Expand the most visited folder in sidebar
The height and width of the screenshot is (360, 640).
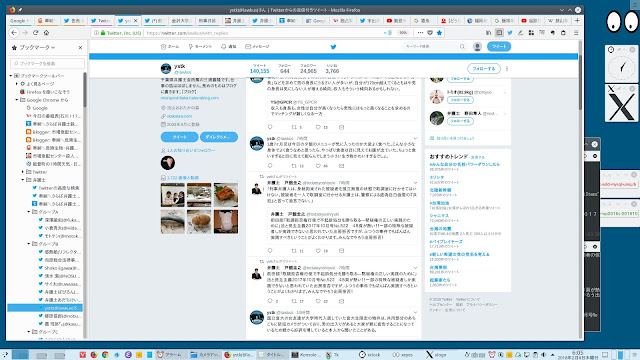(x=17, y=84)
